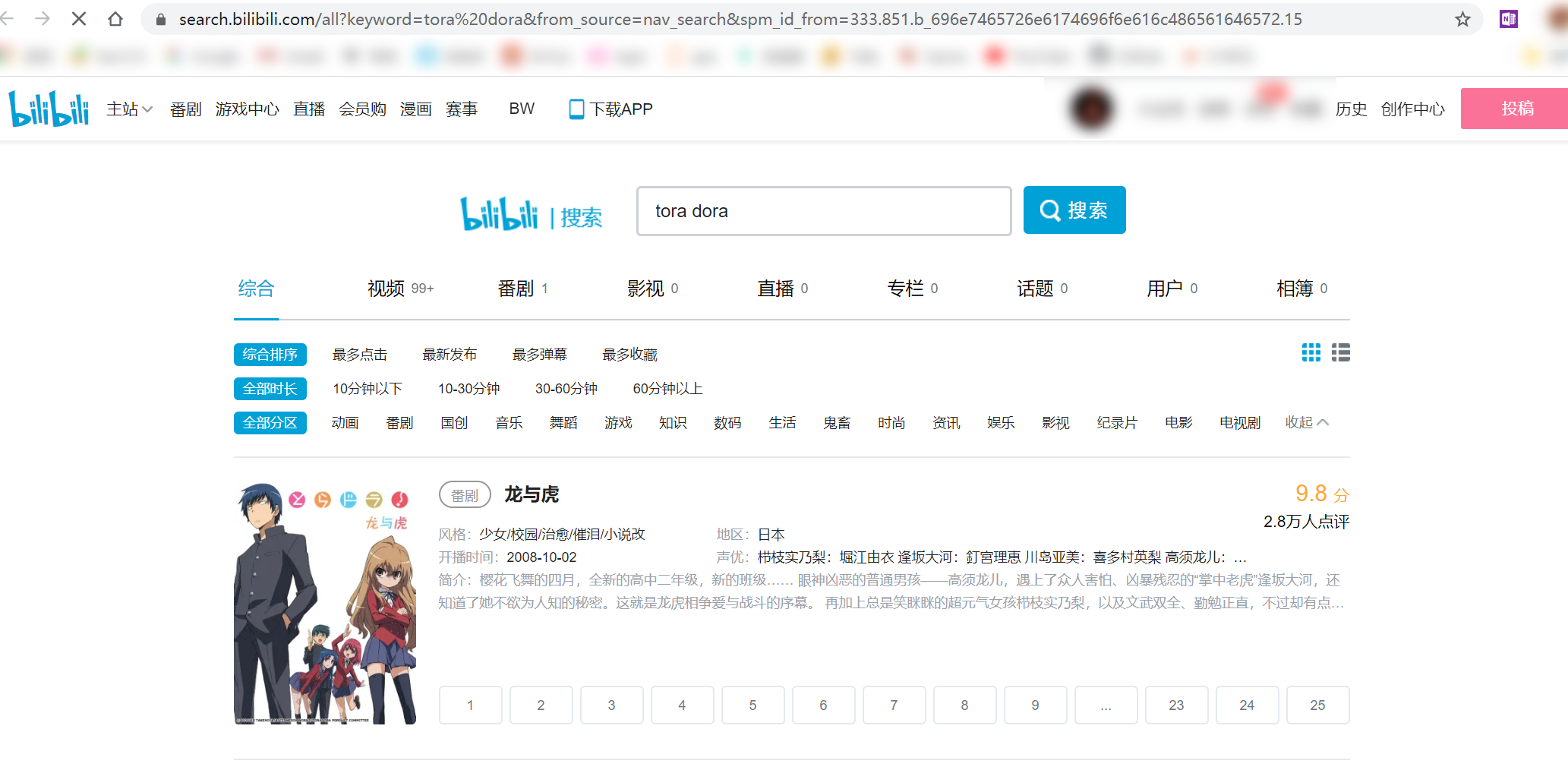The height and width of the screenshot is (770, 1568).
Task: Expand the 主站 dropdown menu
Action: tap(130, 109)
